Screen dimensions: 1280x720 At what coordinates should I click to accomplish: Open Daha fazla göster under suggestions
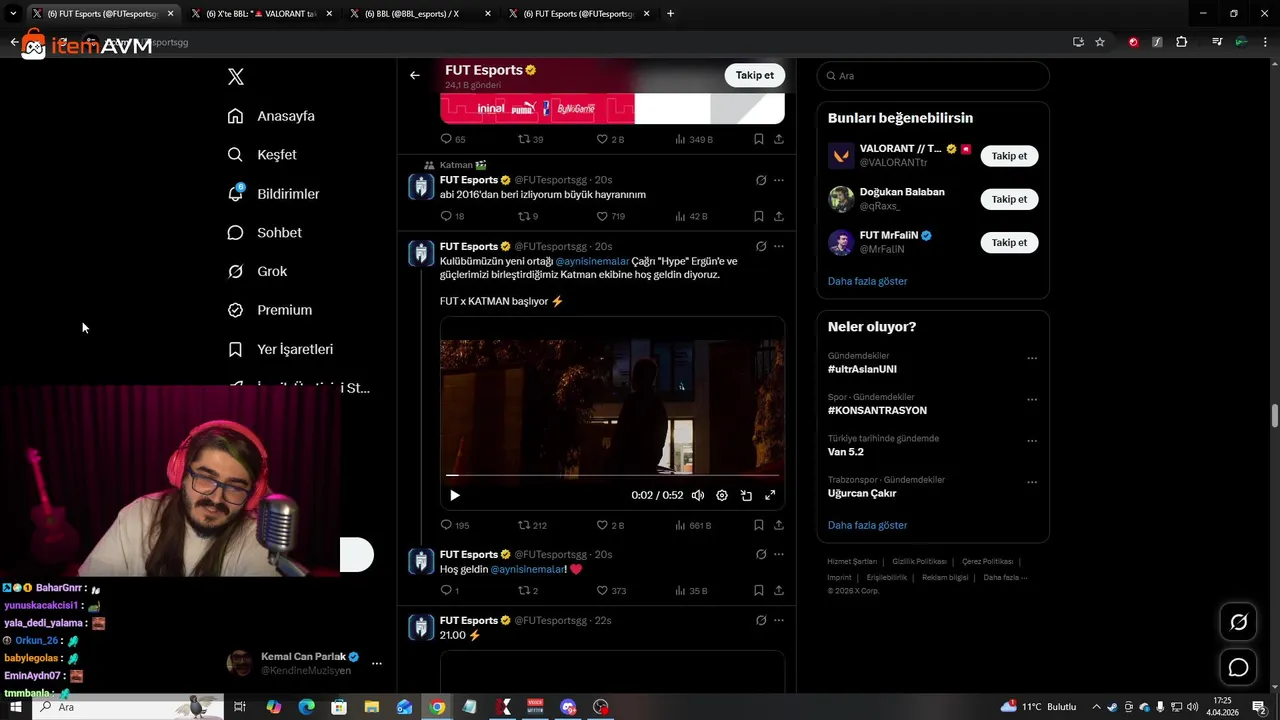click(x=867, y=281)
